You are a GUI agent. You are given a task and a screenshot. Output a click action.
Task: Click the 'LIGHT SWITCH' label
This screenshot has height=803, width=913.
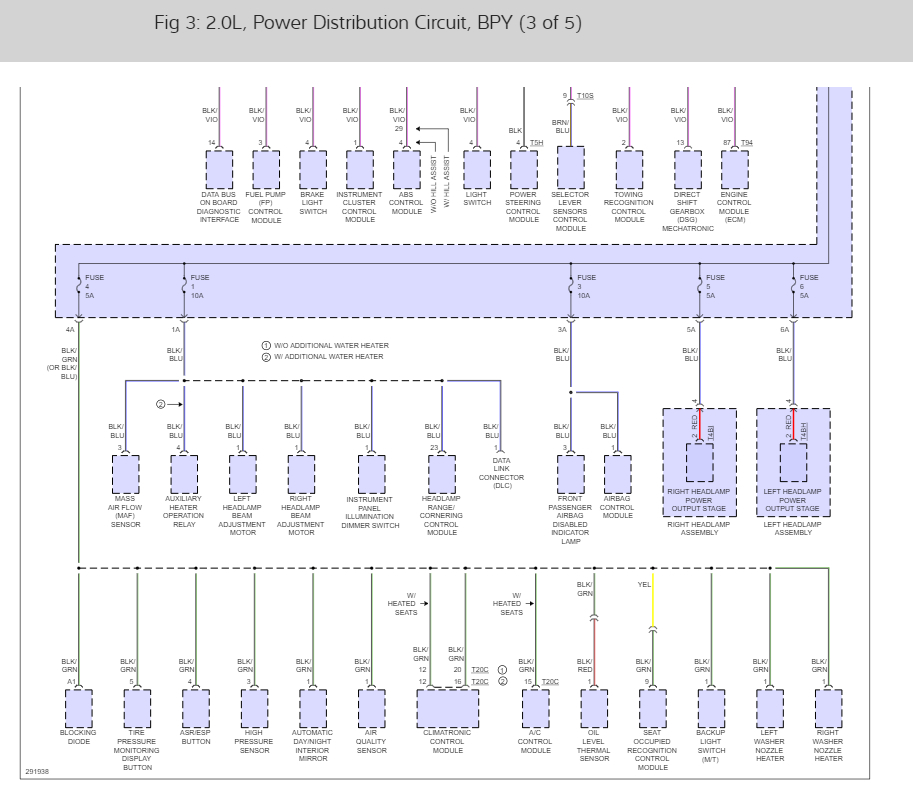click(477, 199)
